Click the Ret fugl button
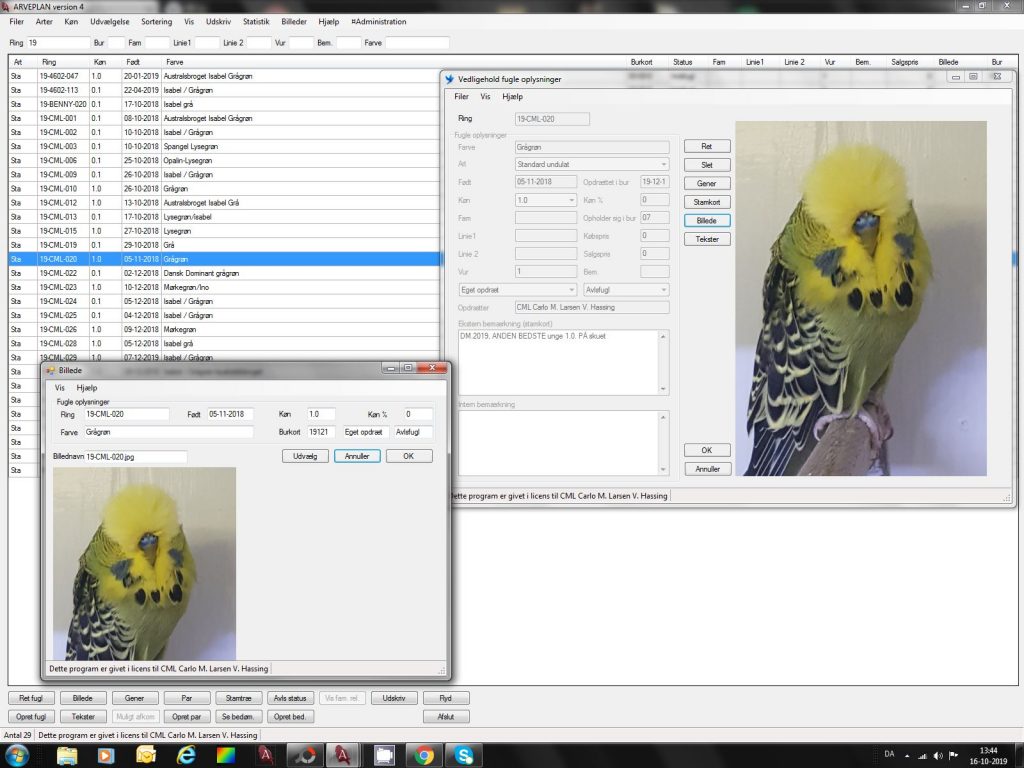 pyautogui.click(x=31, y=698)
